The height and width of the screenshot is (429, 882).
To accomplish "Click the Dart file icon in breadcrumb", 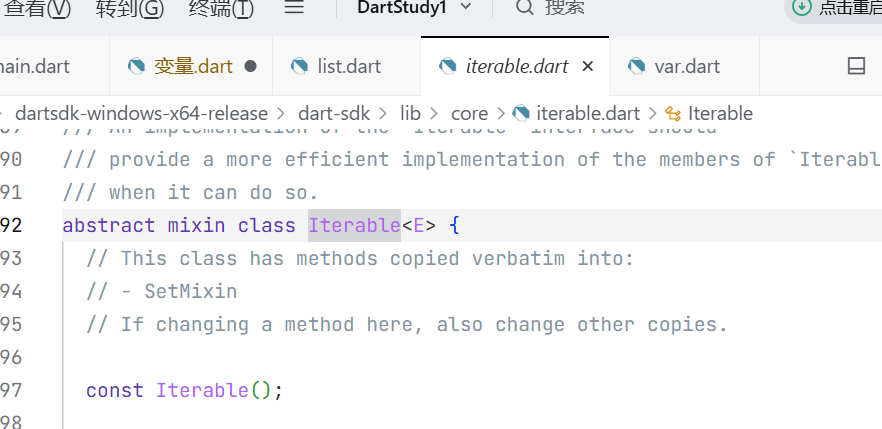I will pyautogui.click(x=521, y=114).
